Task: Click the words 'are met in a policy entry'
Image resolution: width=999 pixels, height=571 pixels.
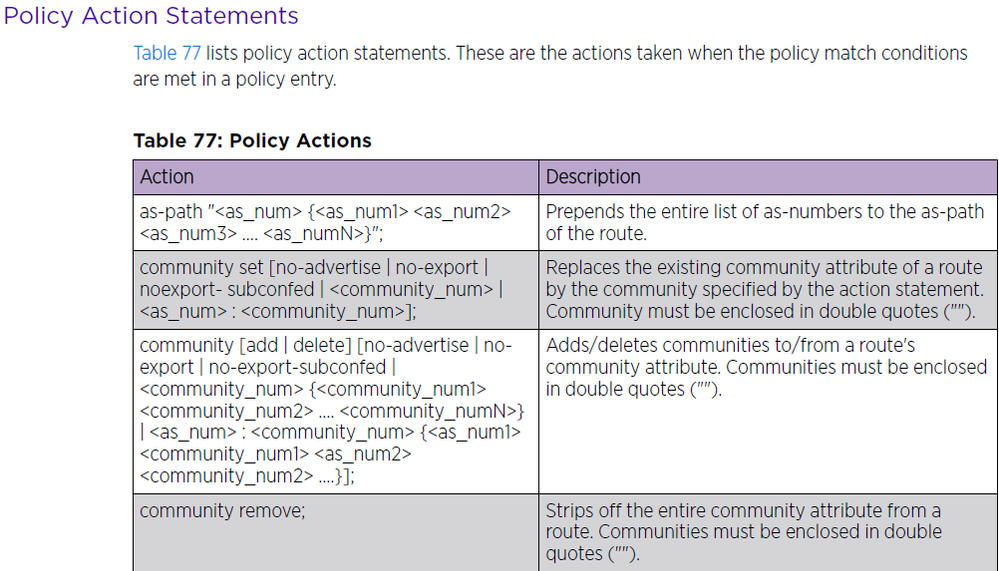Action: coord(233,79)
